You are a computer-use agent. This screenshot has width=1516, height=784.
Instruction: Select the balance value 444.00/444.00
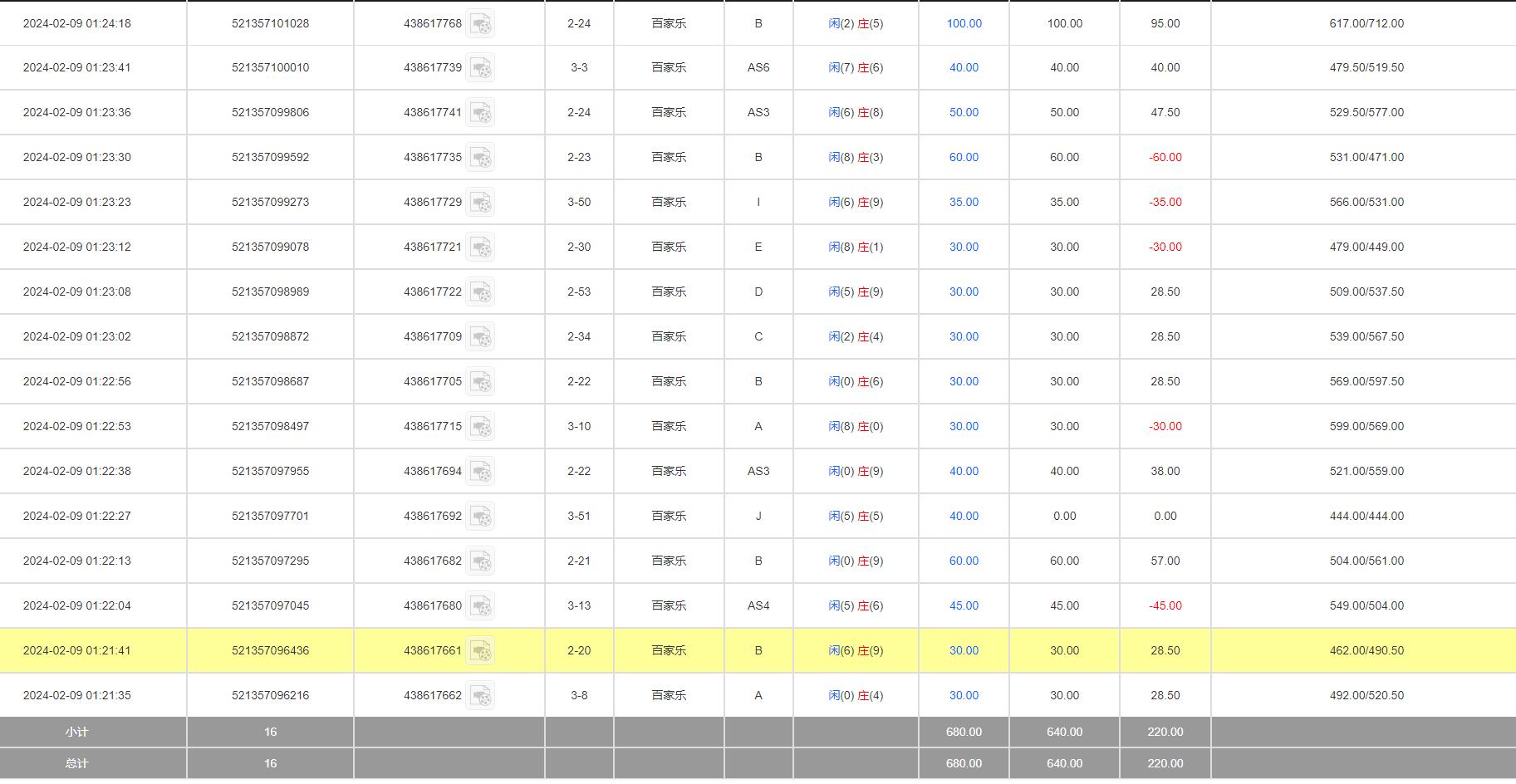pyautogui.click(x=1366, y=516)
